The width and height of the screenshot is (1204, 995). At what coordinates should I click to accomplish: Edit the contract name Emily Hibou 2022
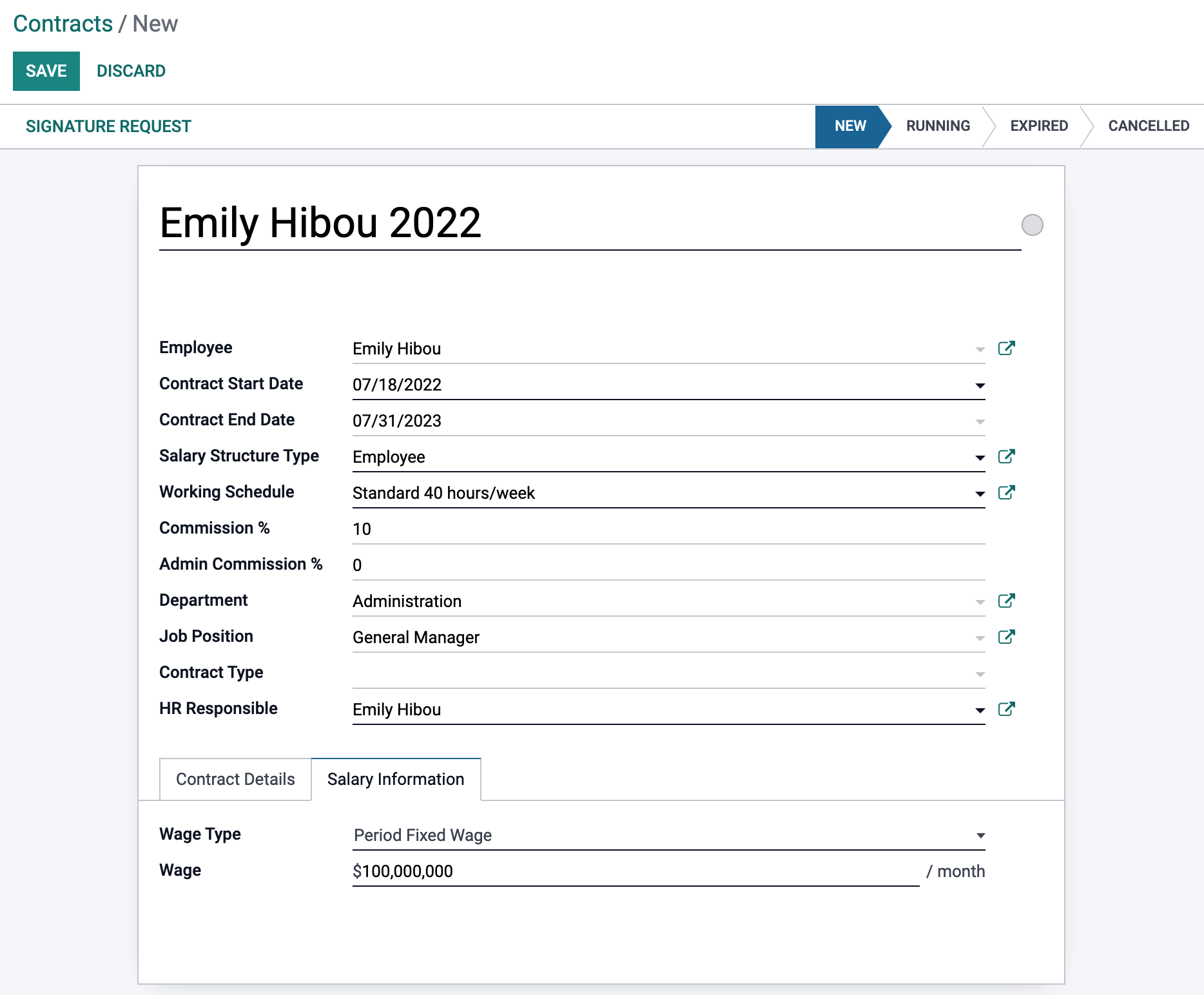[x=590, y=223]
